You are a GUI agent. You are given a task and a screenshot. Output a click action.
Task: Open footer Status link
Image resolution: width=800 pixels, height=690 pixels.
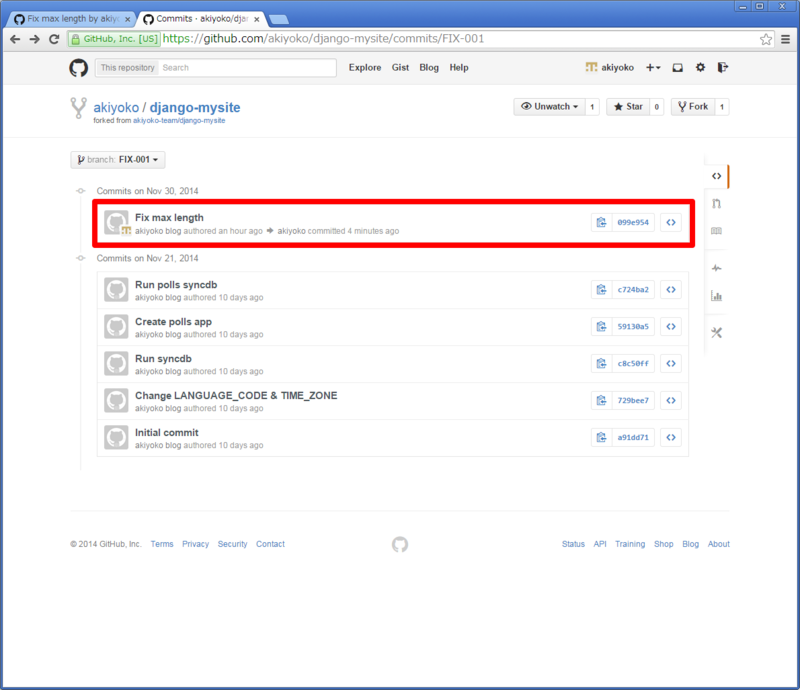[x=573, y=544]
